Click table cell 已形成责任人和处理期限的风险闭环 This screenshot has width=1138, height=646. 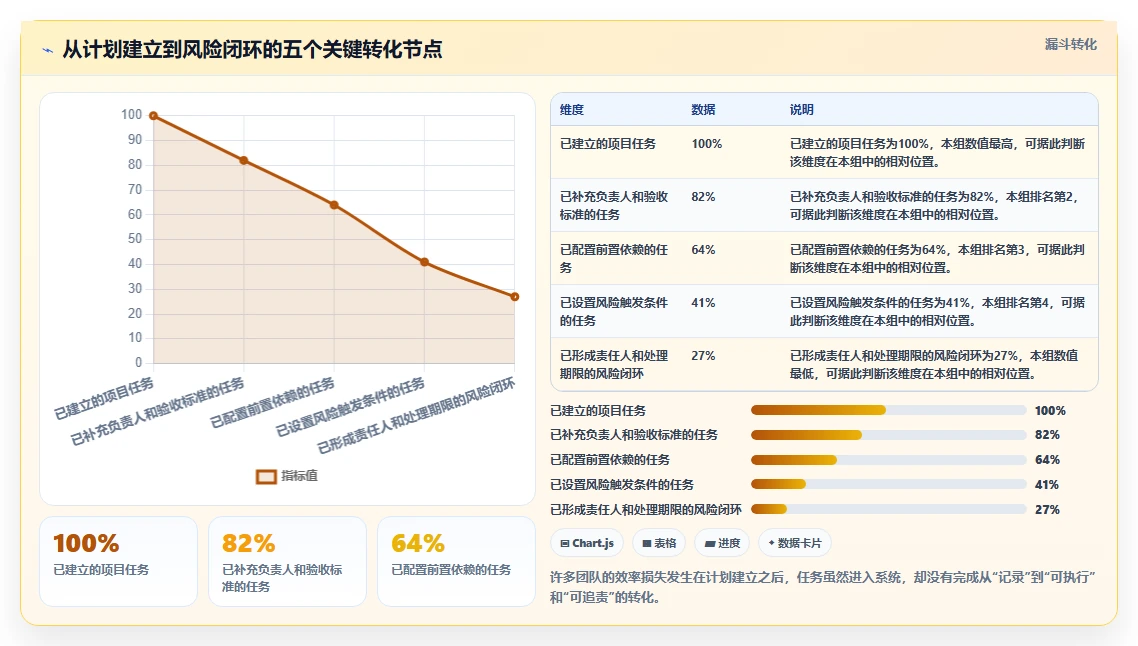pos(614,364)
